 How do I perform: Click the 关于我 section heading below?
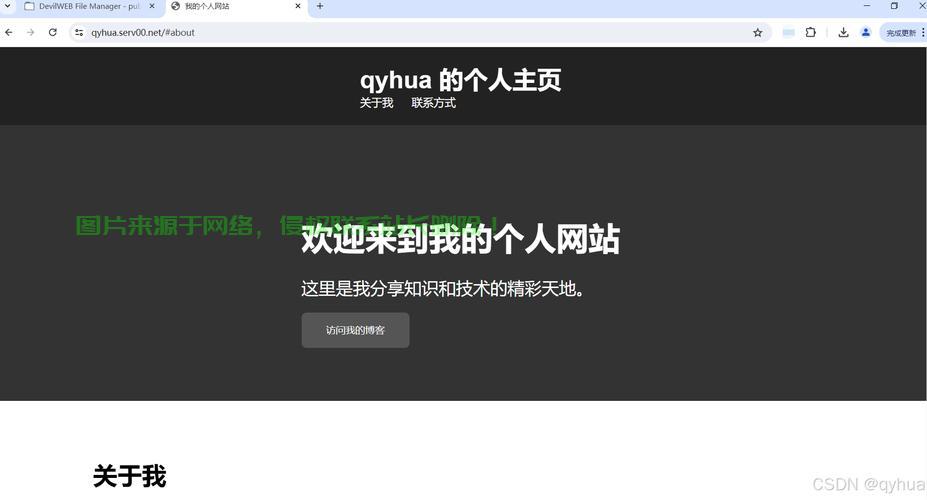pos(129,476)
